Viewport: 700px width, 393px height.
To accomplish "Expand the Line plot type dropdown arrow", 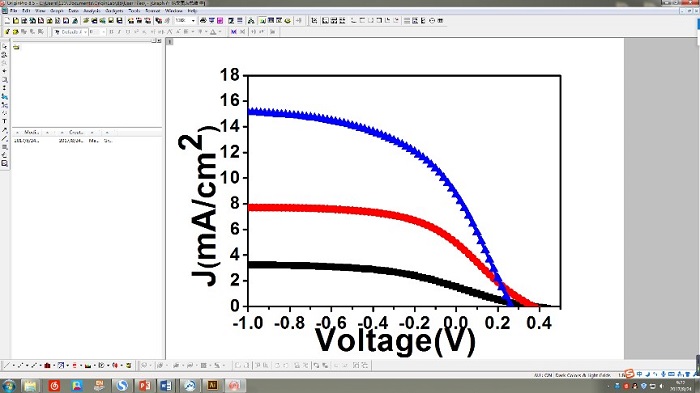I will pyautogui.click(x=13, y=365).
